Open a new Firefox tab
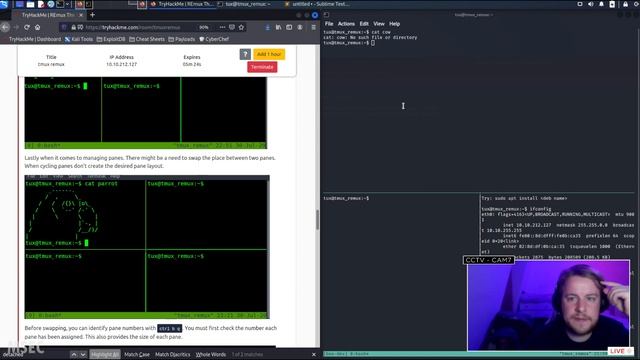This screenshot has height=360, width=640. (92, 15)
